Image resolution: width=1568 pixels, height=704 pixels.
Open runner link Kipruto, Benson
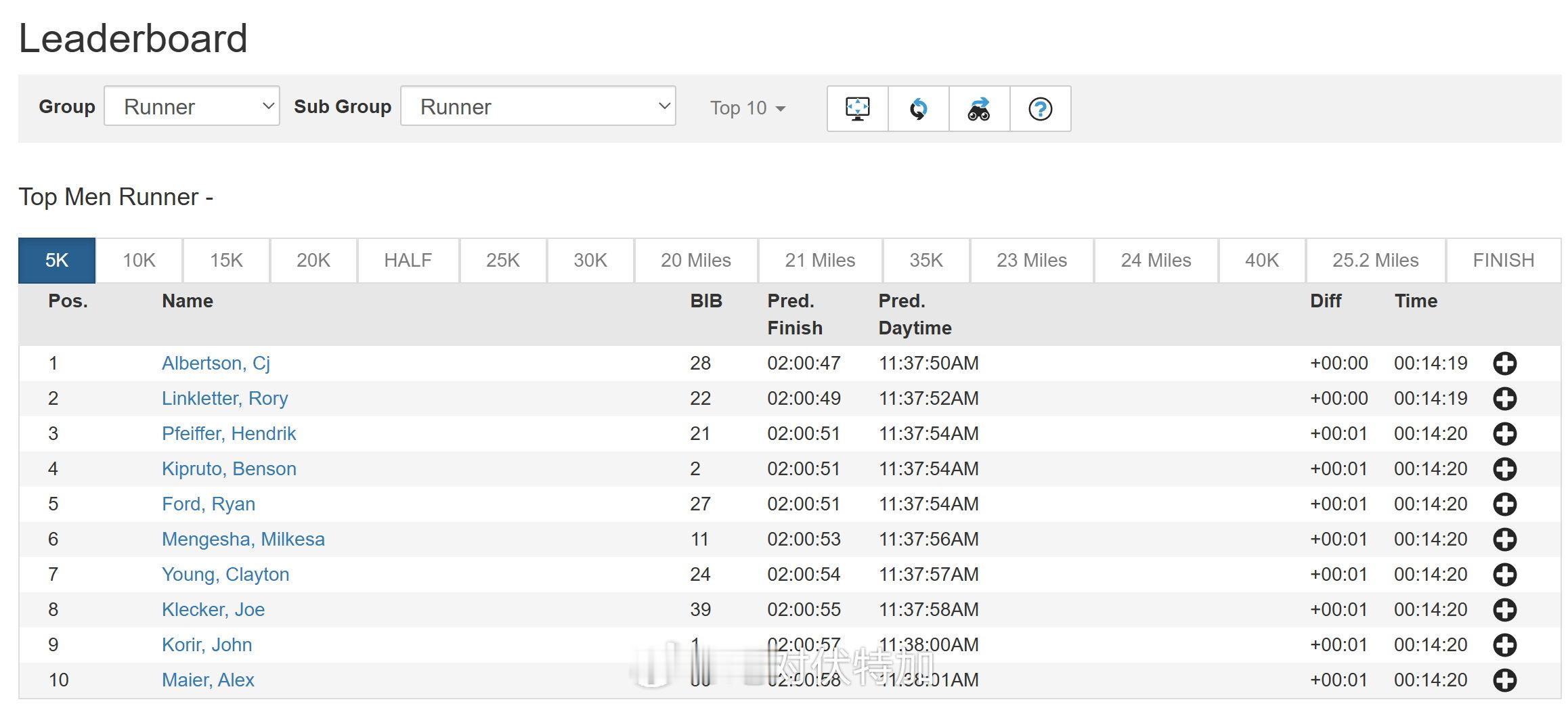click(229, 469)
